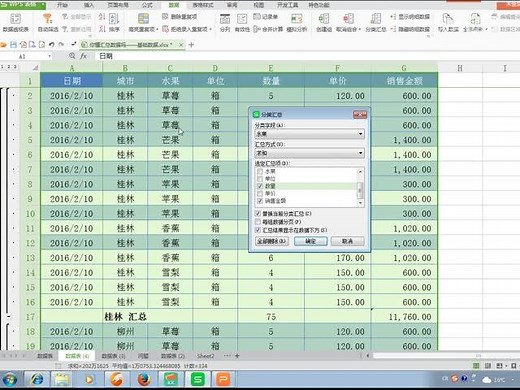Image resolution: width=520 pixels, height=390 pixels.
Task: Select cell 桂林 汇总 in row 17
Action: (x=125, y=317)
